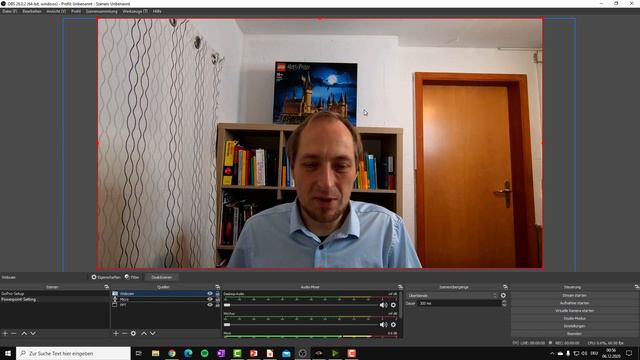Open Mic/Aux settings gear
The image size is (640, 360).
(393, 325)
